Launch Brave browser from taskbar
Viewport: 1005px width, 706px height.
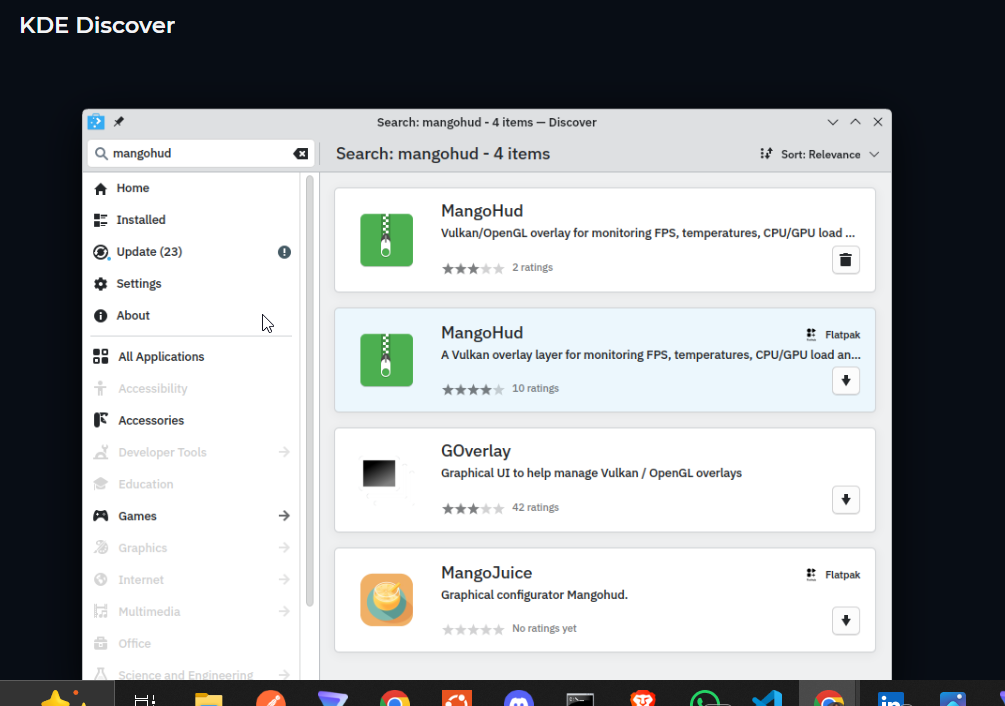point(642,698)
